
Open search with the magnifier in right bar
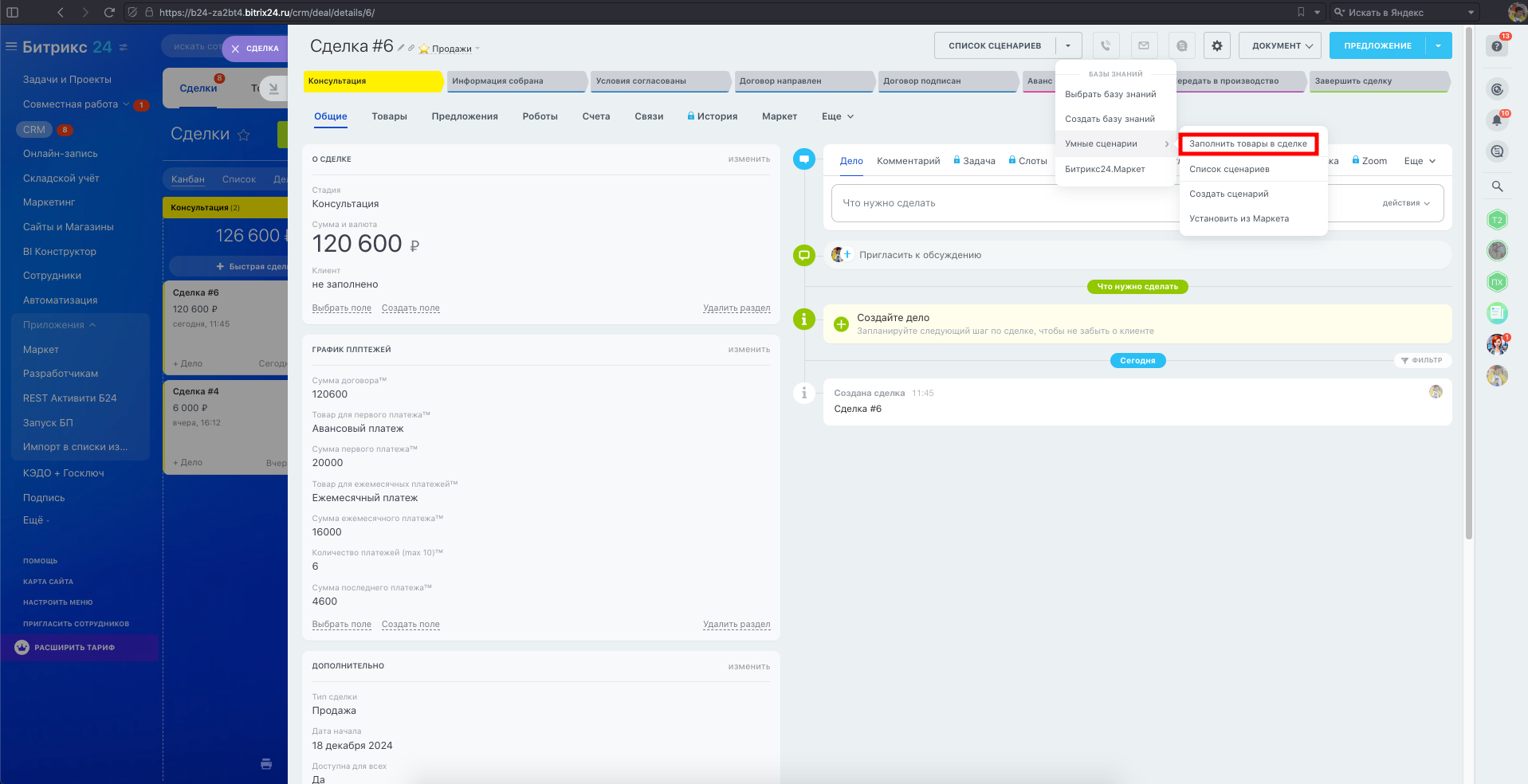[1498, 186]
